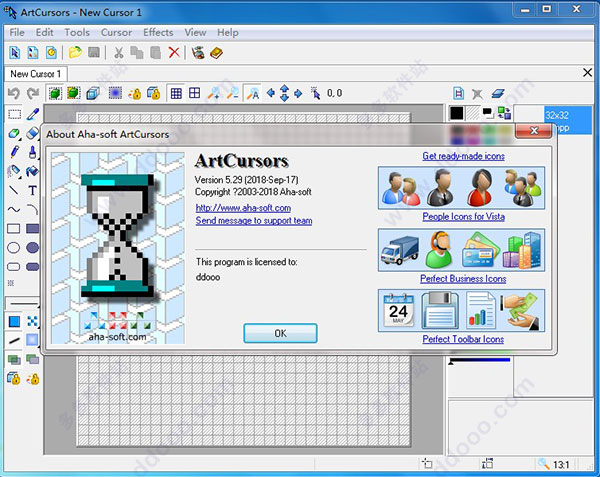Image resolution: width=600 pixels, height=477 pixels.
Task: Open the Tools menu
Action: pos(77,33)
